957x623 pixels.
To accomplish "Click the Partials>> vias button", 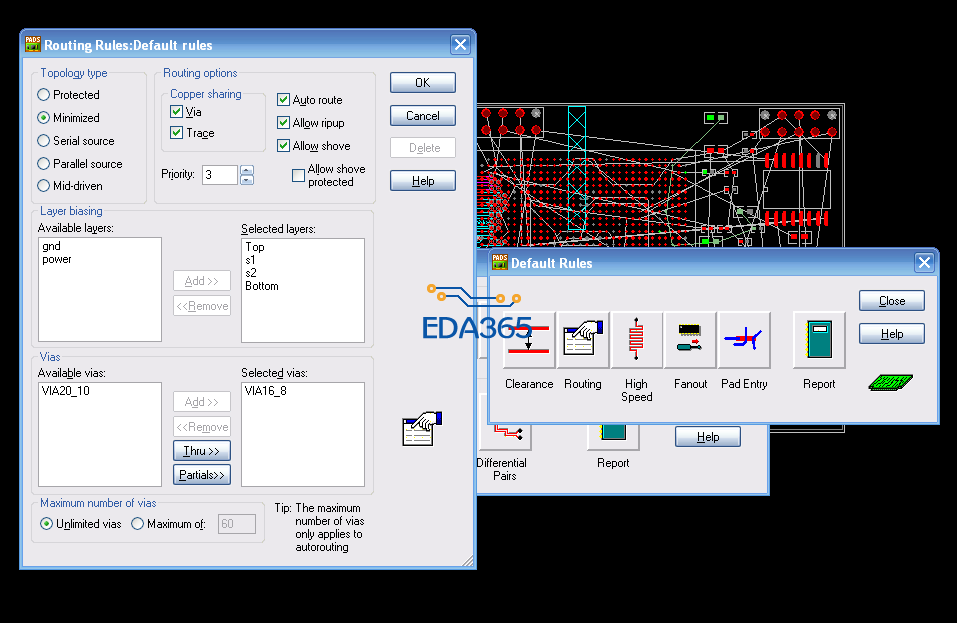I will 202,475.
